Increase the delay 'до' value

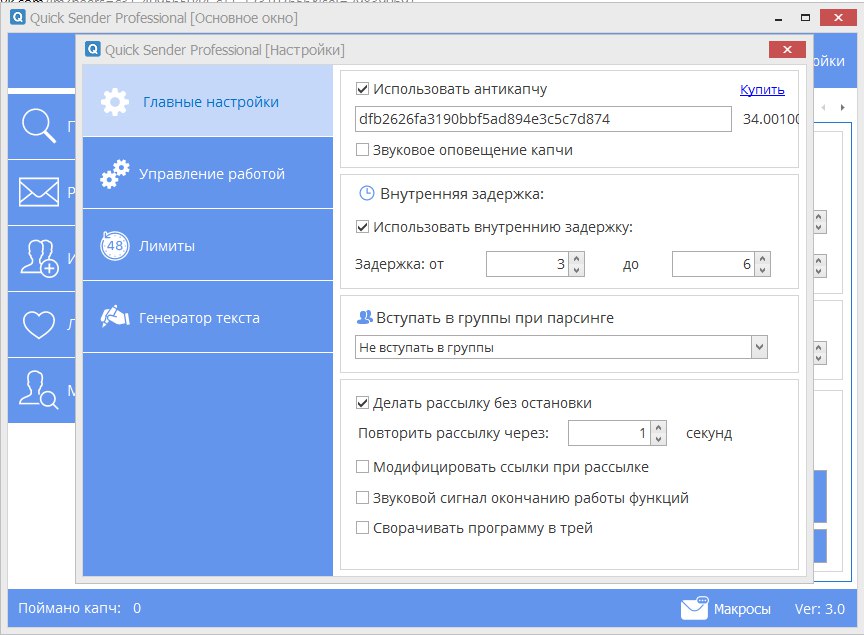pyautogui.click(x=763, y=258)
